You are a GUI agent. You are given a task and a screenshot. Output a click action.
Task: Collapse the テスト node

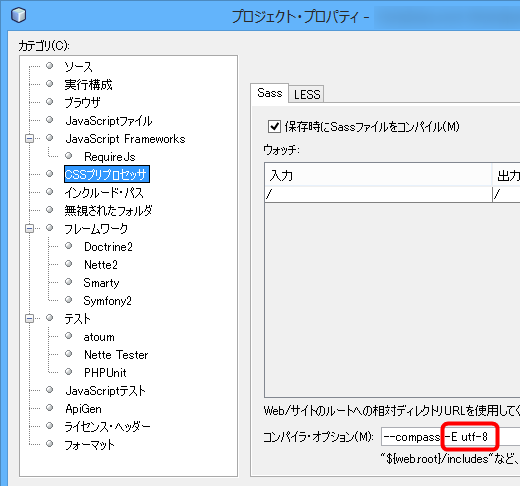(x=29, y=318)
